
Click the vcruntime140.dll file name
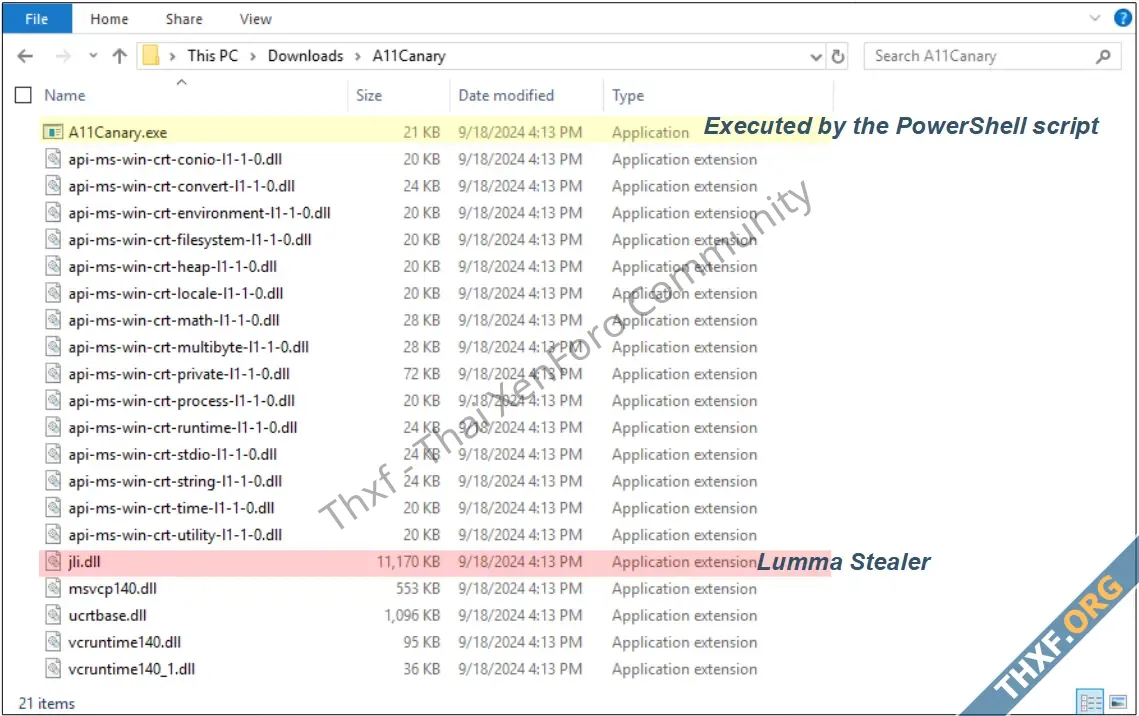(x=125, y=643)
